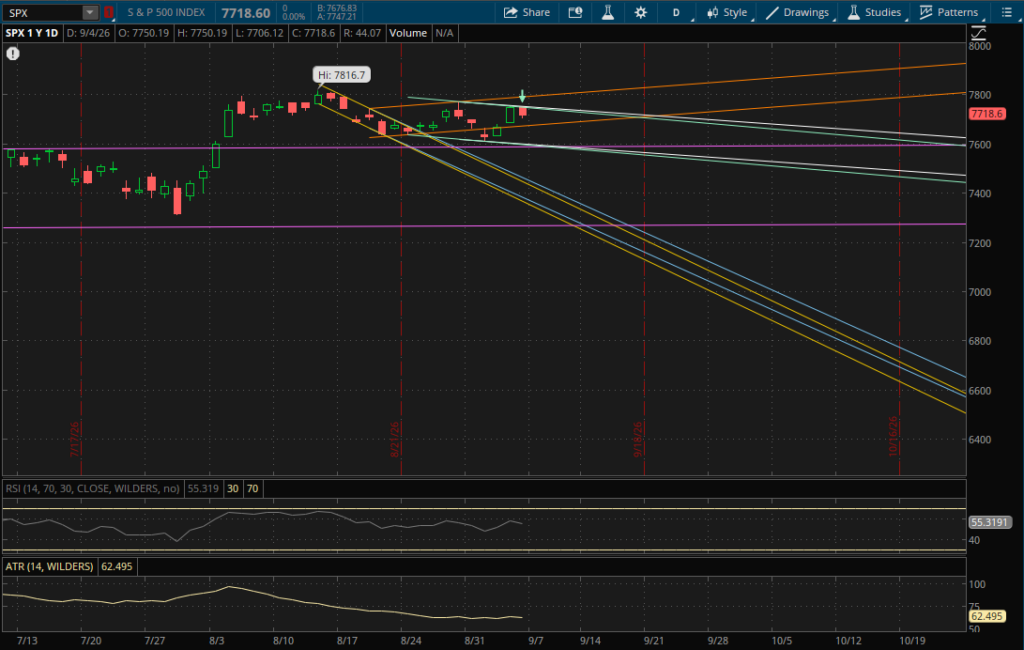Open the Patterns menu
Viewport: 1024px width, 650px height.
[x=949, y=12]
